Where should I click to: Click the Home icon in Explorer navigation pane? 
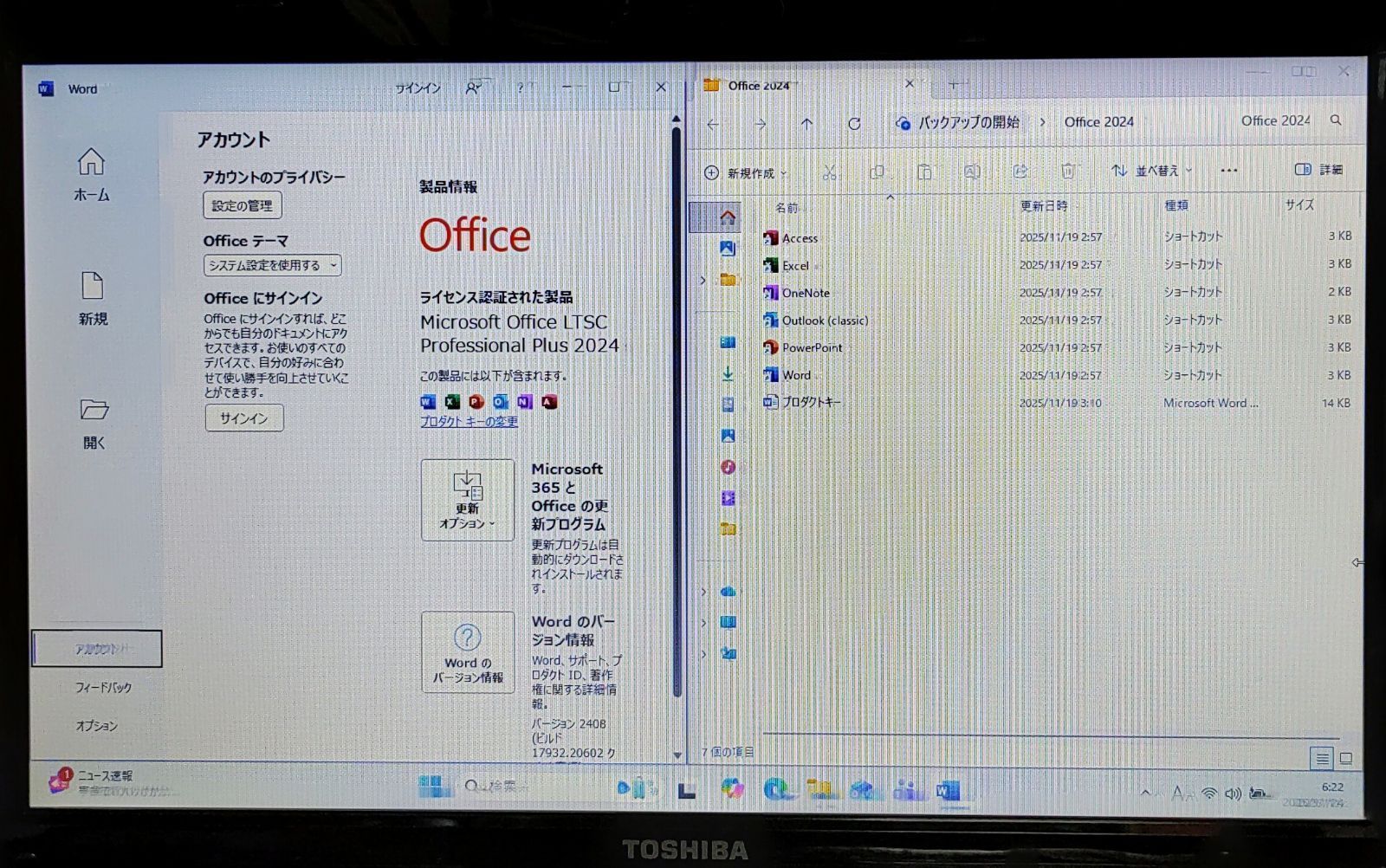pyautogui.click(x=728, y=217)
